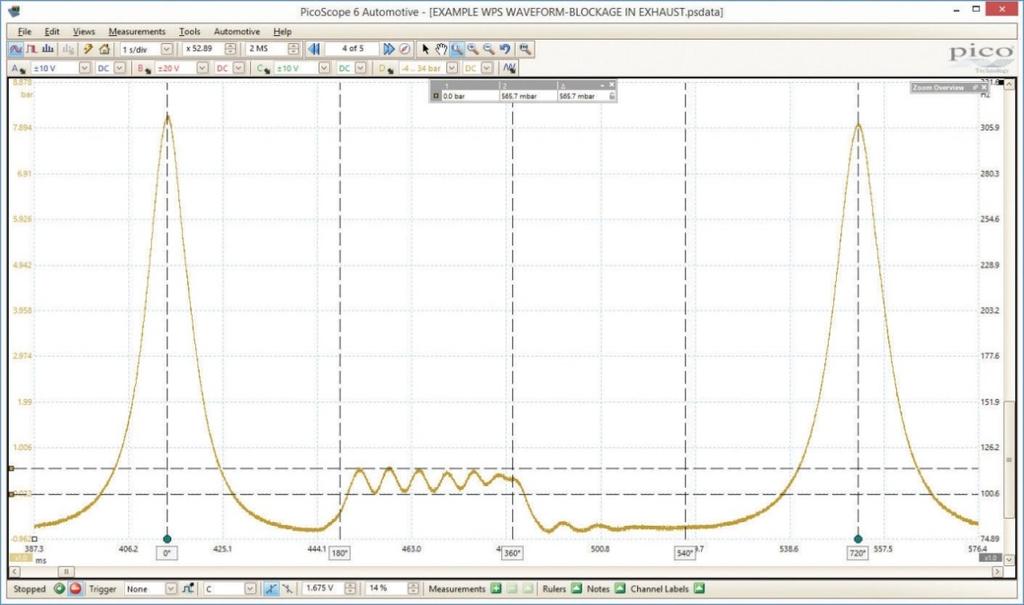
Task: Click the zoom out magnifier
Action: point(488,49)
